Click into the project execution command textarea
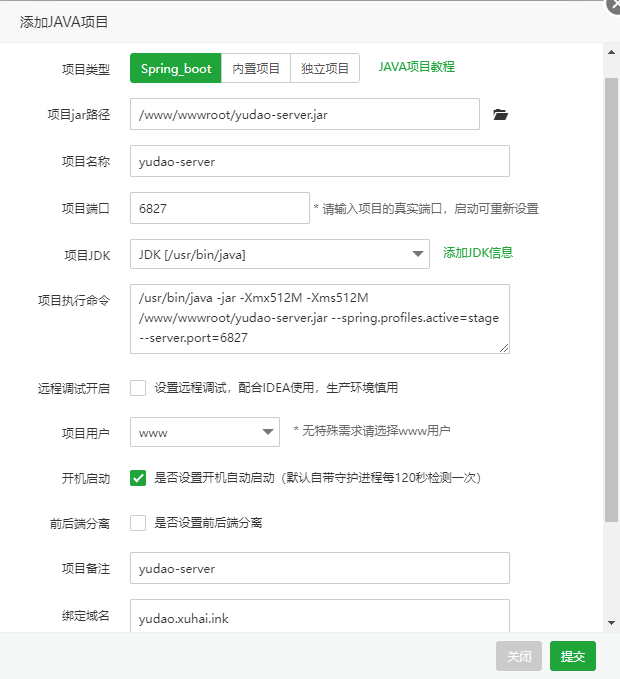The width and height of the screenshot is (620, 679). [x=319, y=319]
